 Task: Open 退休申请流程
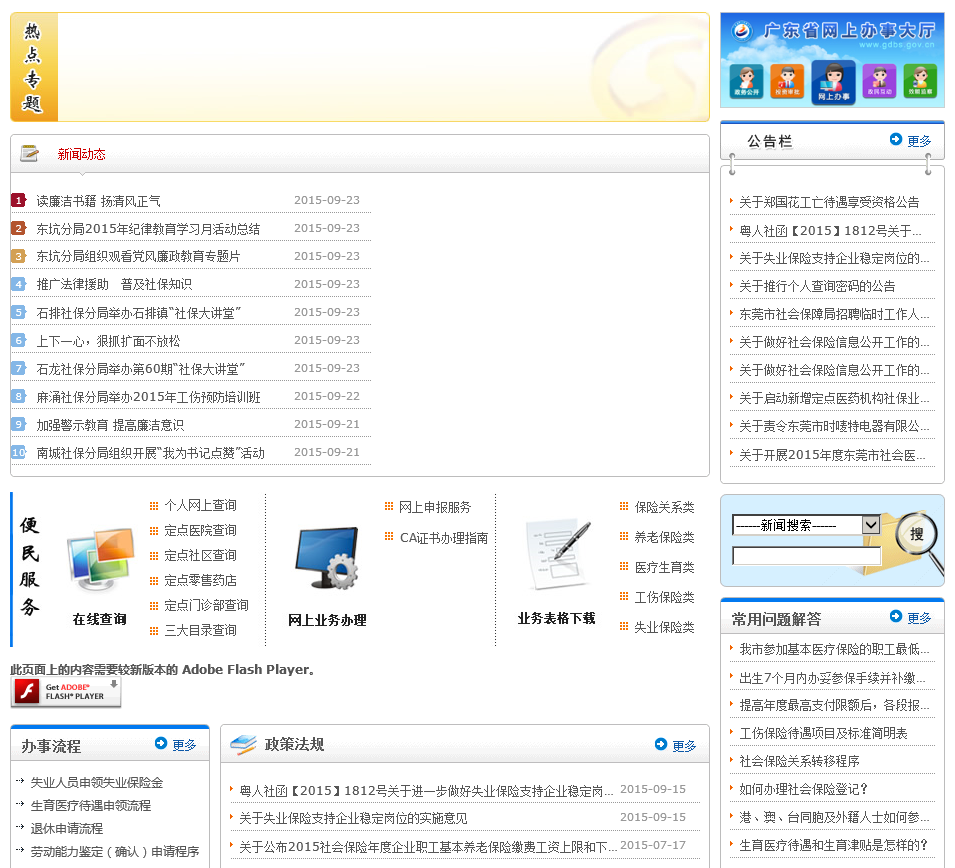click(66, 828)
